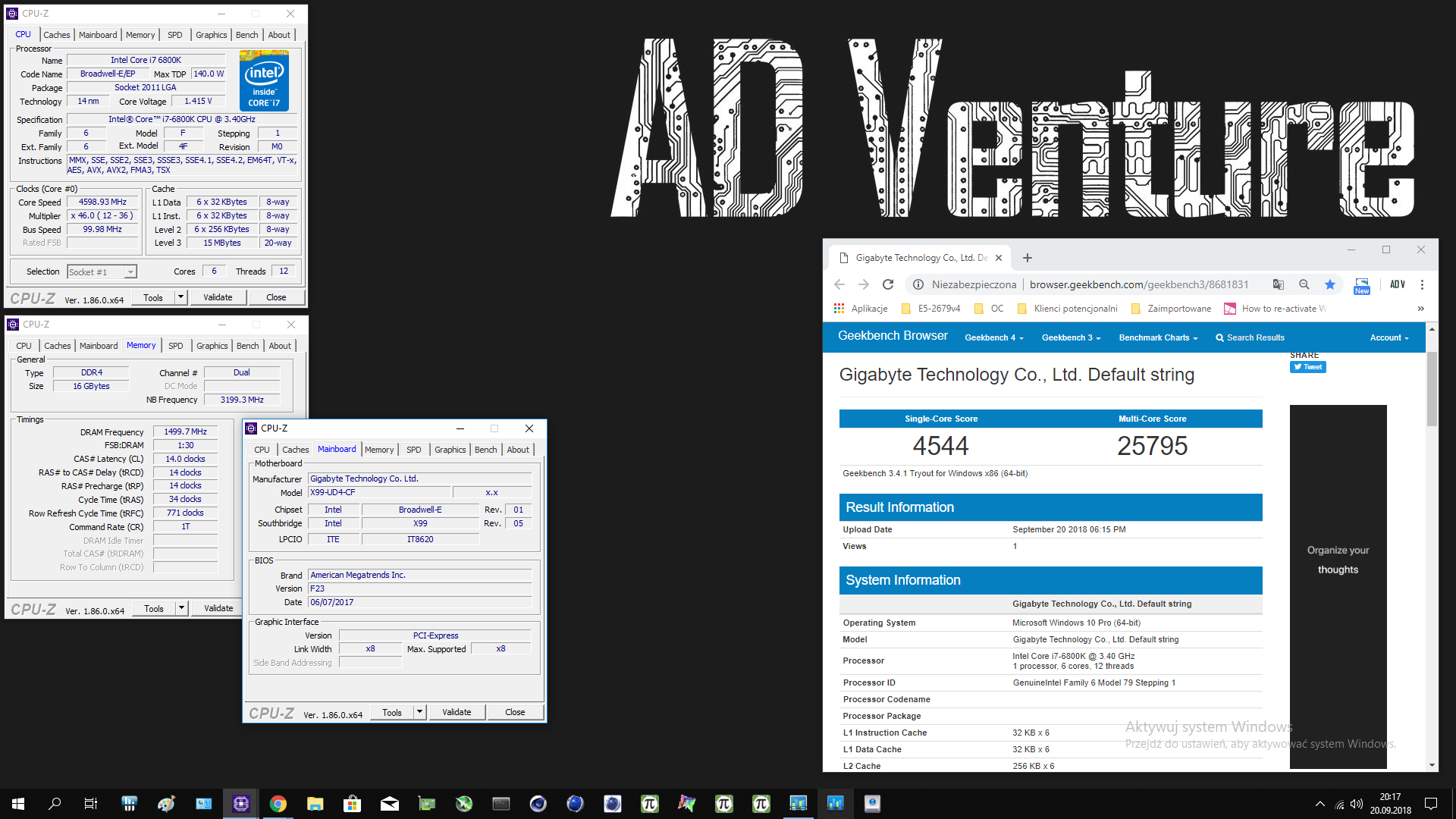Open the Search Results link
The height and width of the screenshot is (819, 1456).
[x=1250, y=337]
